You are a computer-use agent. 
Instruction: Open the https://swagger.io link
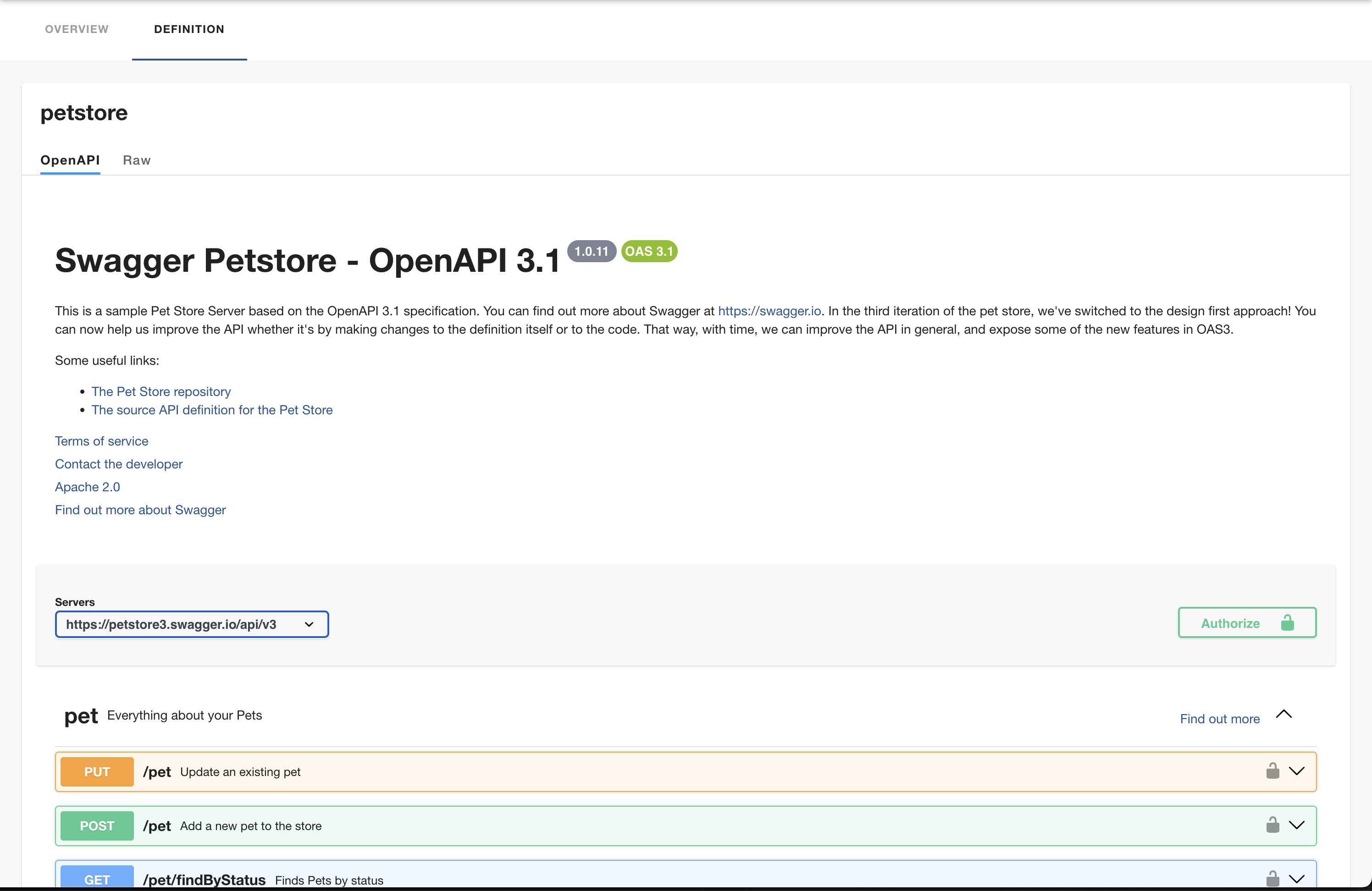click(769, 311)
